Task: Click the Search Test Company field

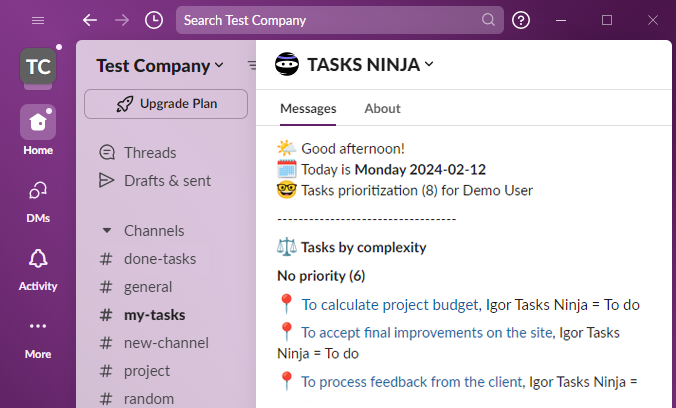Action: pyautogui.click(x=330, y=20)
